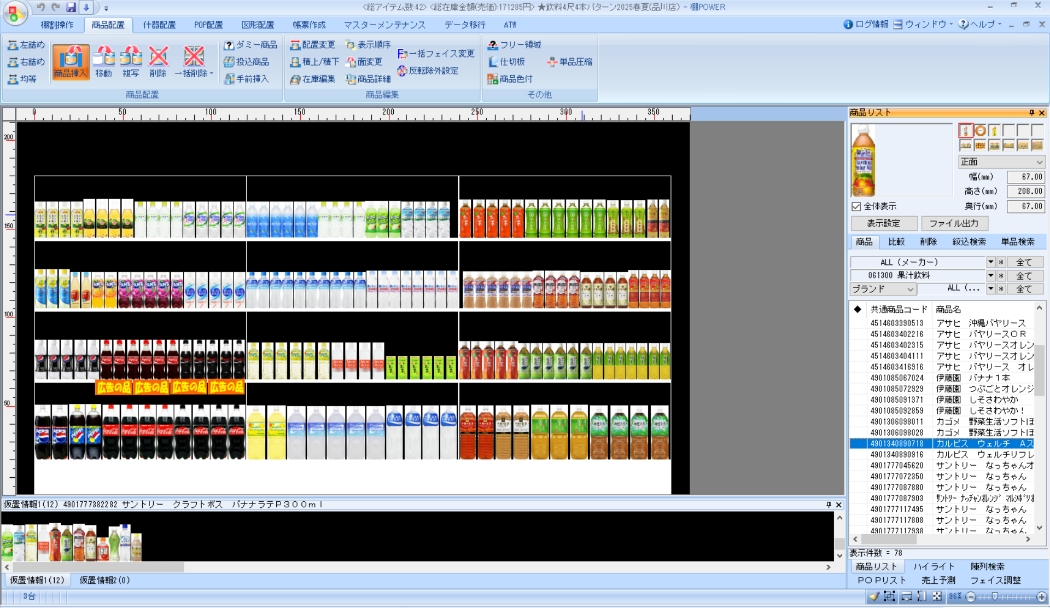The height and width of the screenshot is (608, 1050).
Task: Open the ブランド dropdown filter
Action: (x=883, y=289)
